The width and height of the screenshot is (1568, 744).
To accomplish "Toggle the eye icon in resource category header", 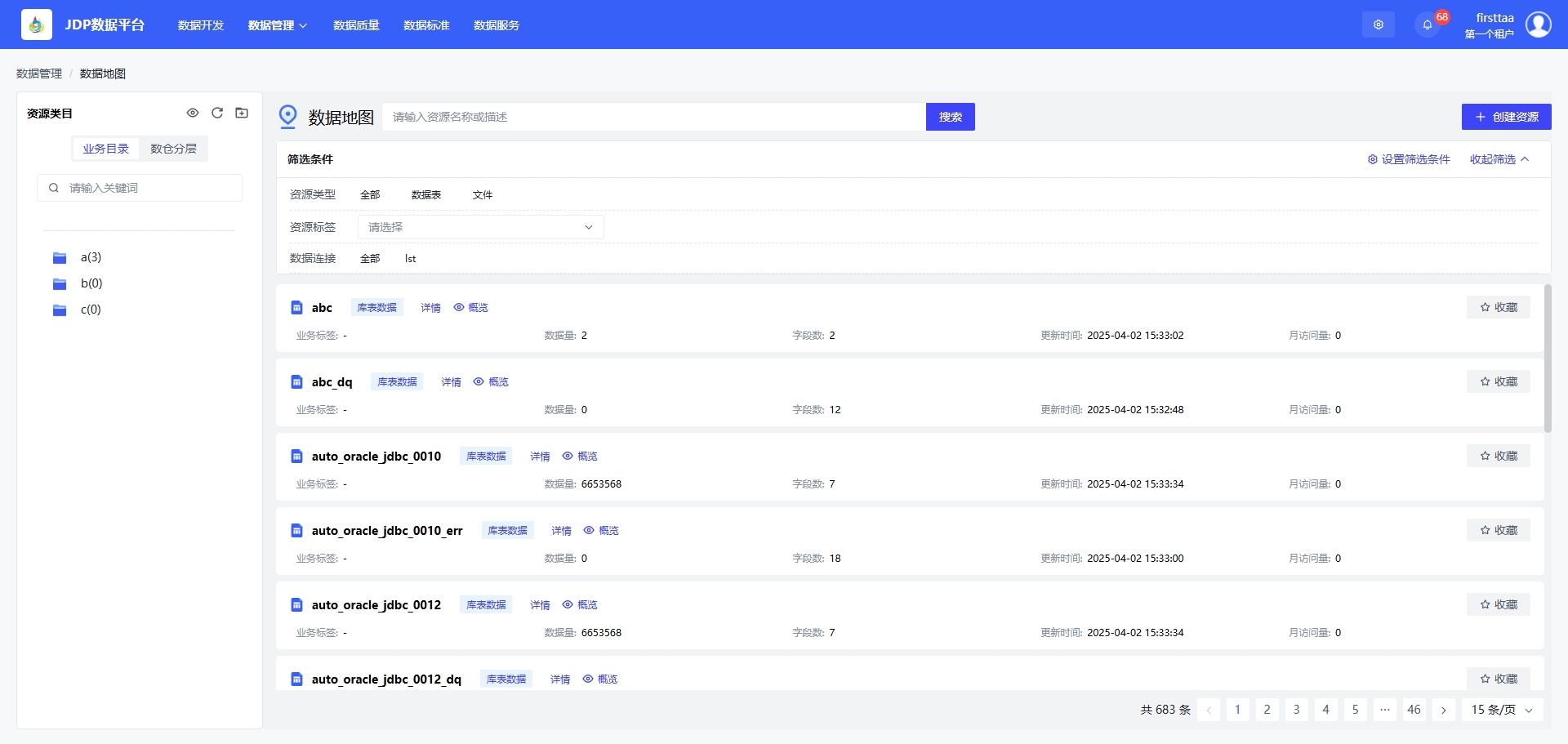I will (193, 113).
